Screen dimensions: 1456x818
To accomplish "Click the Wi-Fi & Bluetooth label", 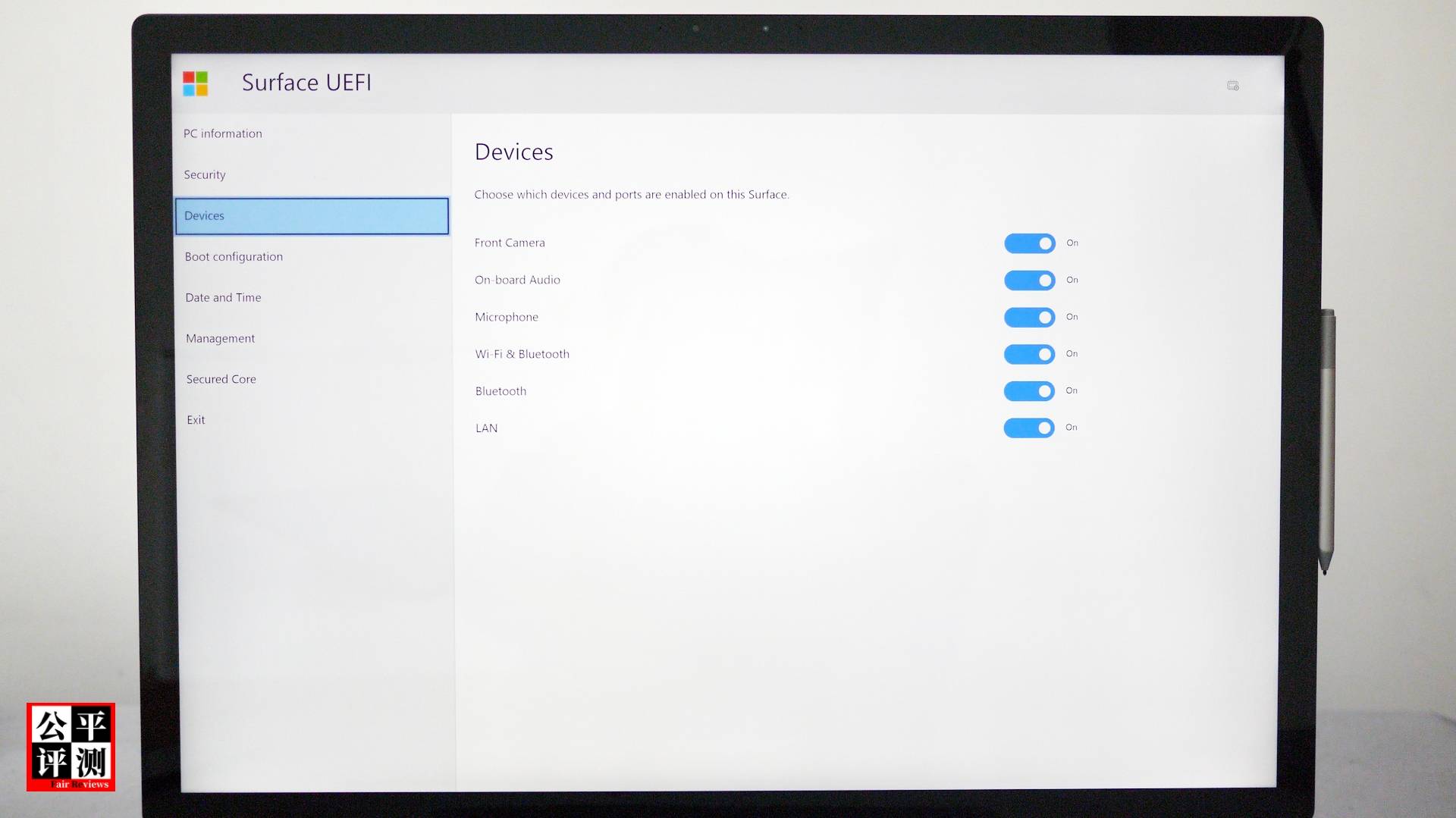I will click(522, 355).
